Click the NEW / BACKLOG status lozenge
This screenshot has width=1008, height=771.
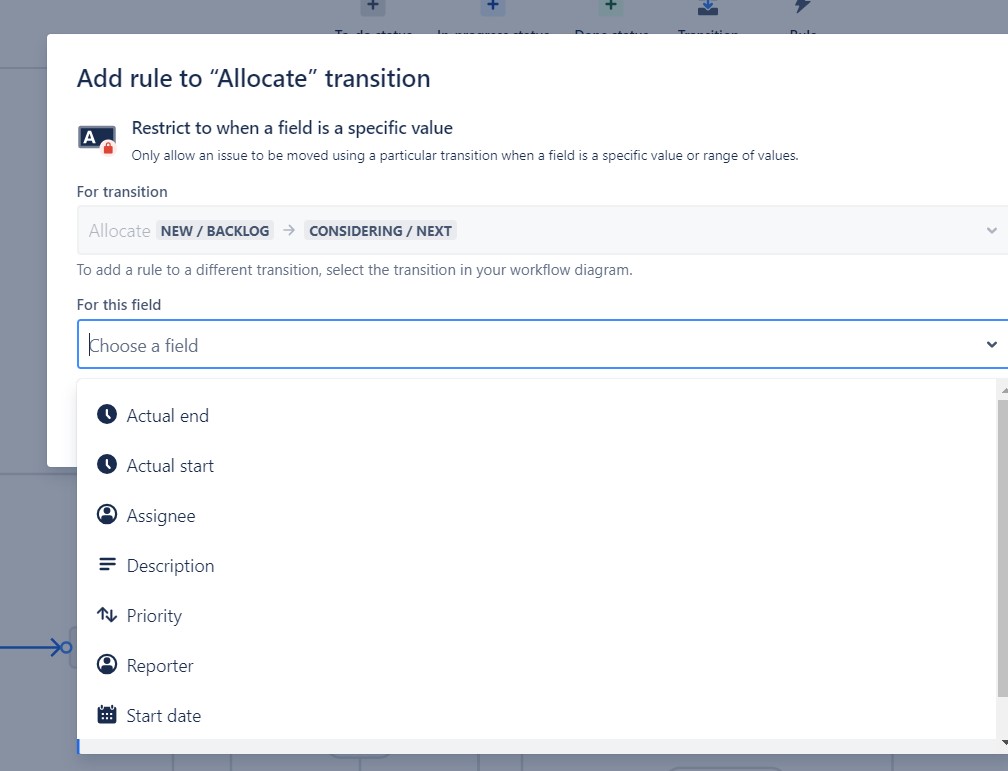click(x=215, y=231)
